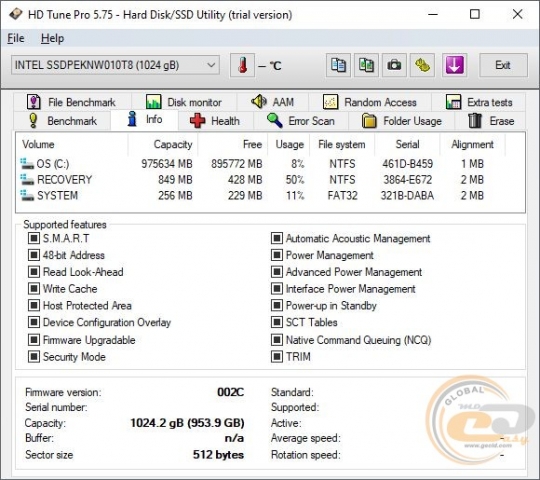Click the serial 461D-B459 cell
Viewport: 540px width, 480px height.
click(x=407, y=164)
